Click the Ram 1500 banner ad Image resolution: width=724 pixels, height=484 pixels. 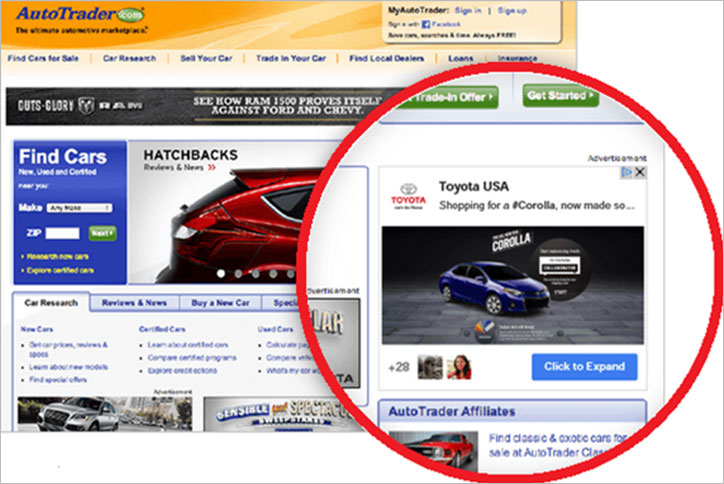[203, 106]
